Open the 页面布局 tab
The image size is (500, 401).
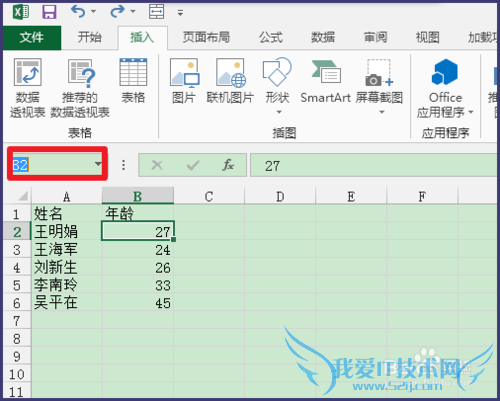click(206, 37)
